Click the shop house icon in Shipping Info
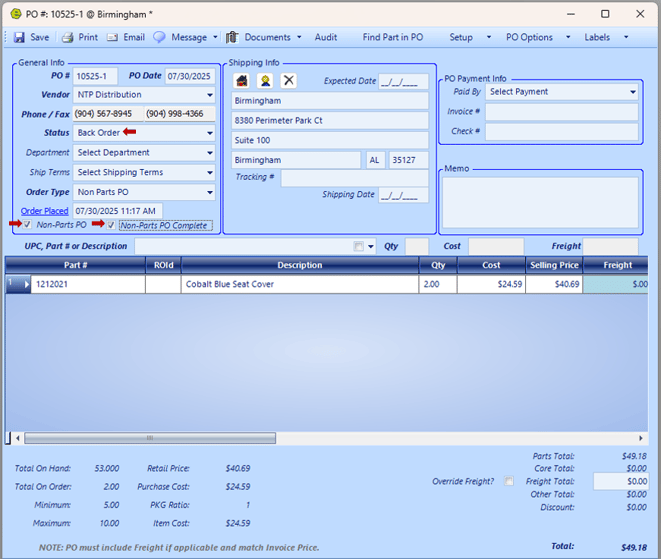 tap(242, 80)
